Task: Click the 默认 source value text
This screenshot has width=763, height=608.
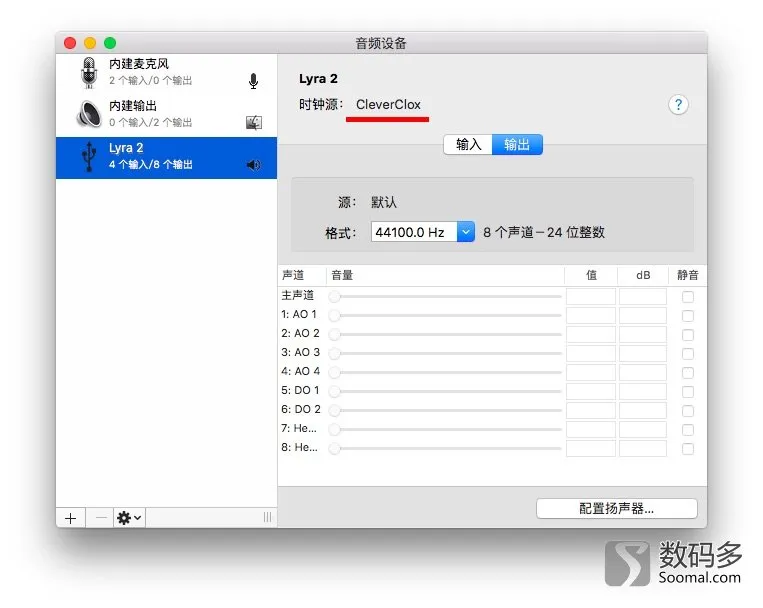Action: (384, 202)
